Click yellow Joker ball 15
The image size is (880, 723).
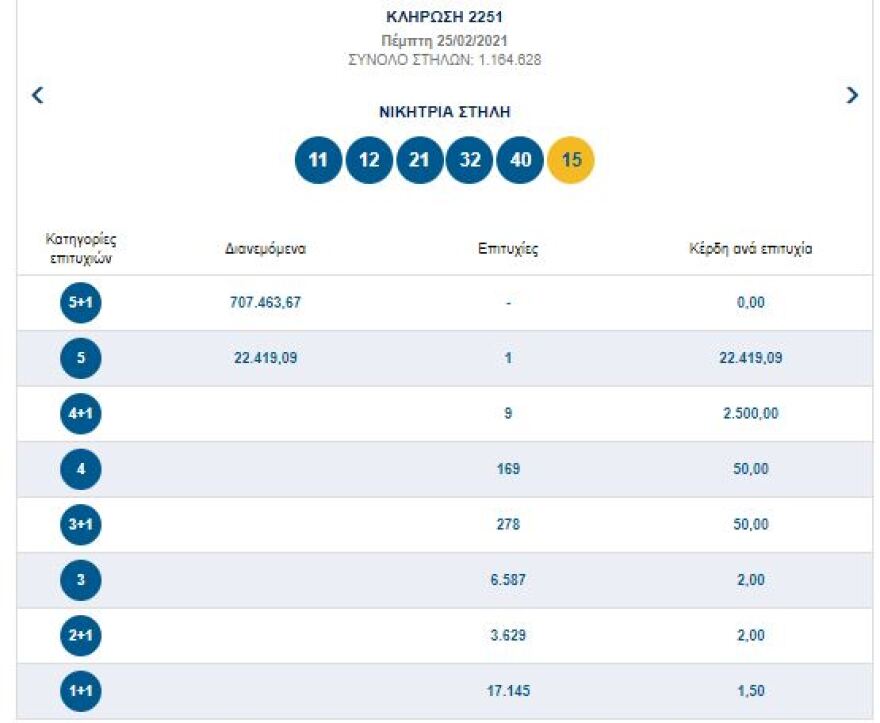tap(571, 160)
